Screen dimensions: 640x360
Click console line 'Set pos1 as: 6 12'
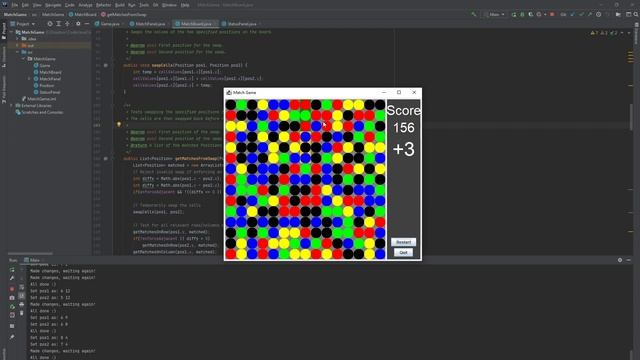(50, 291)
